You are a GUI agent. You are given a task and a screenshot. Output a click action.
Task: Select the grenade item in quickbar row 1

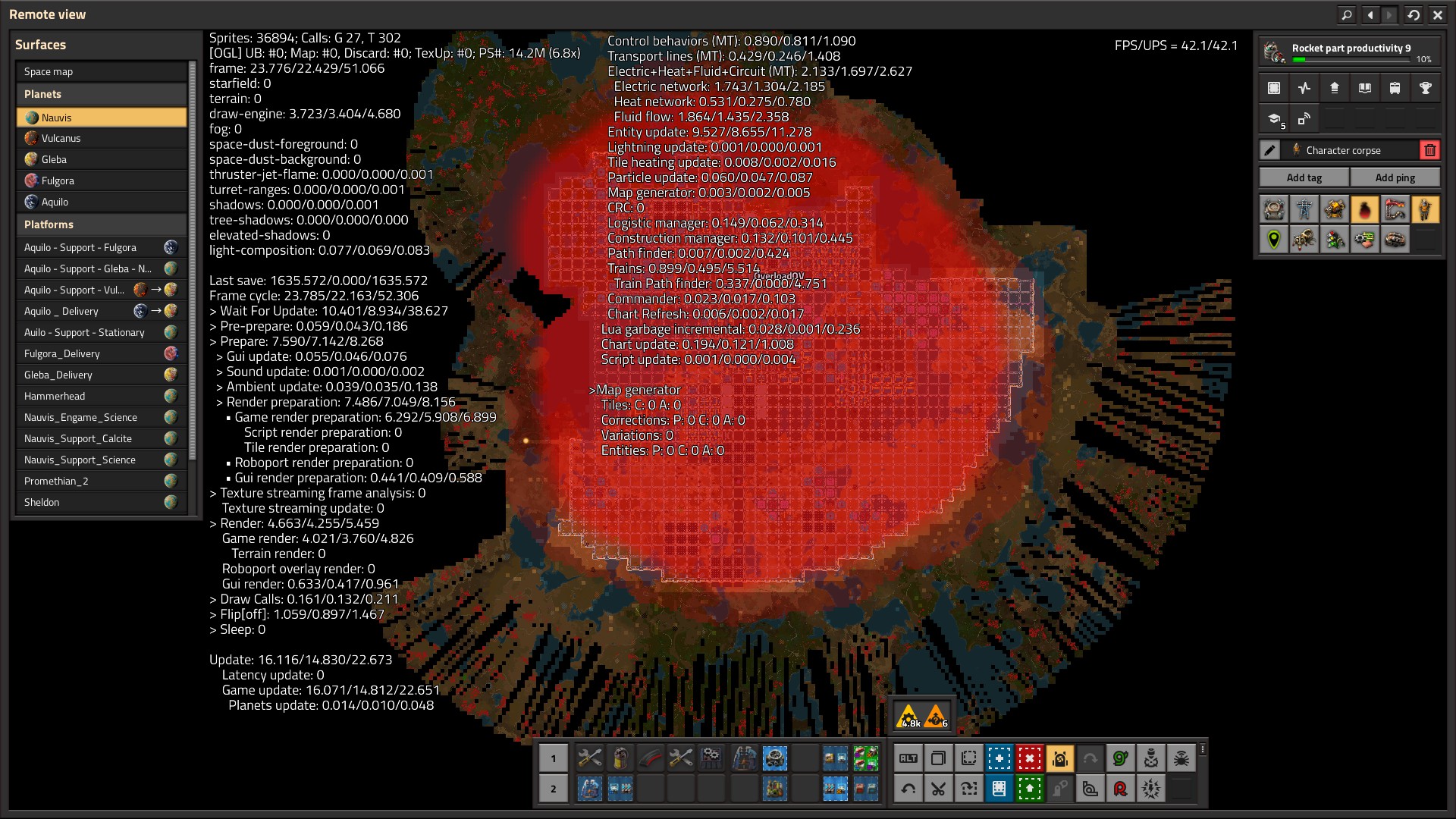(x=620, y=758)
